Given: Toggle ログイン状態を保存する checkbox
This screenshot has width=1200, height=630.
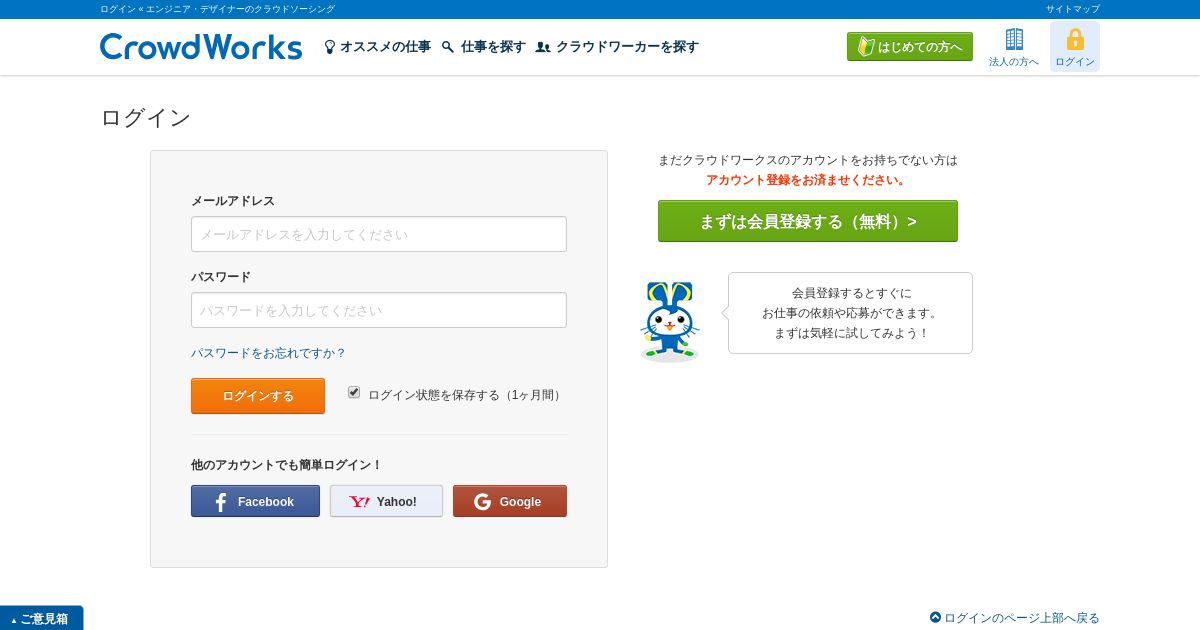Looking at the screenshot, I should point(354,392).
